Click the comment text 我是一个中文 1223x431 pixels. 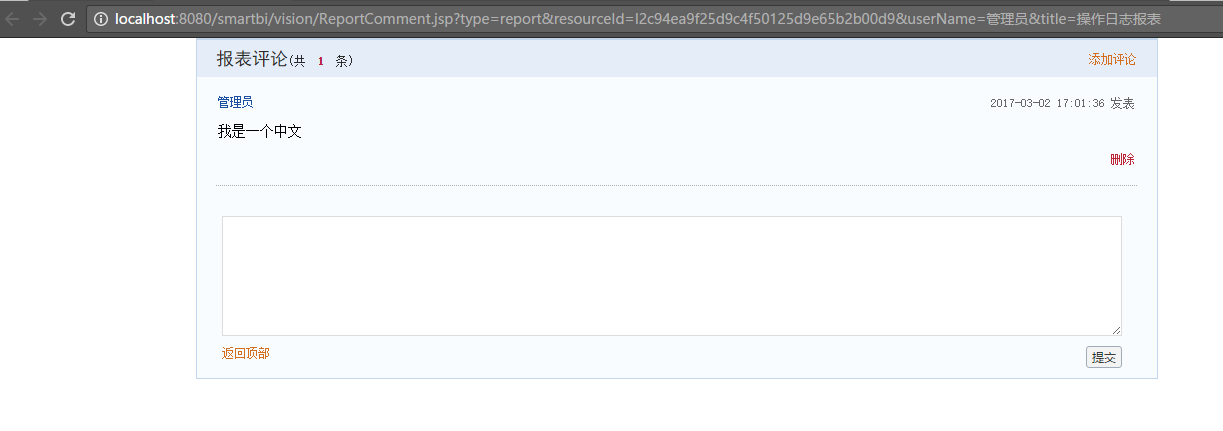point(260,131)
